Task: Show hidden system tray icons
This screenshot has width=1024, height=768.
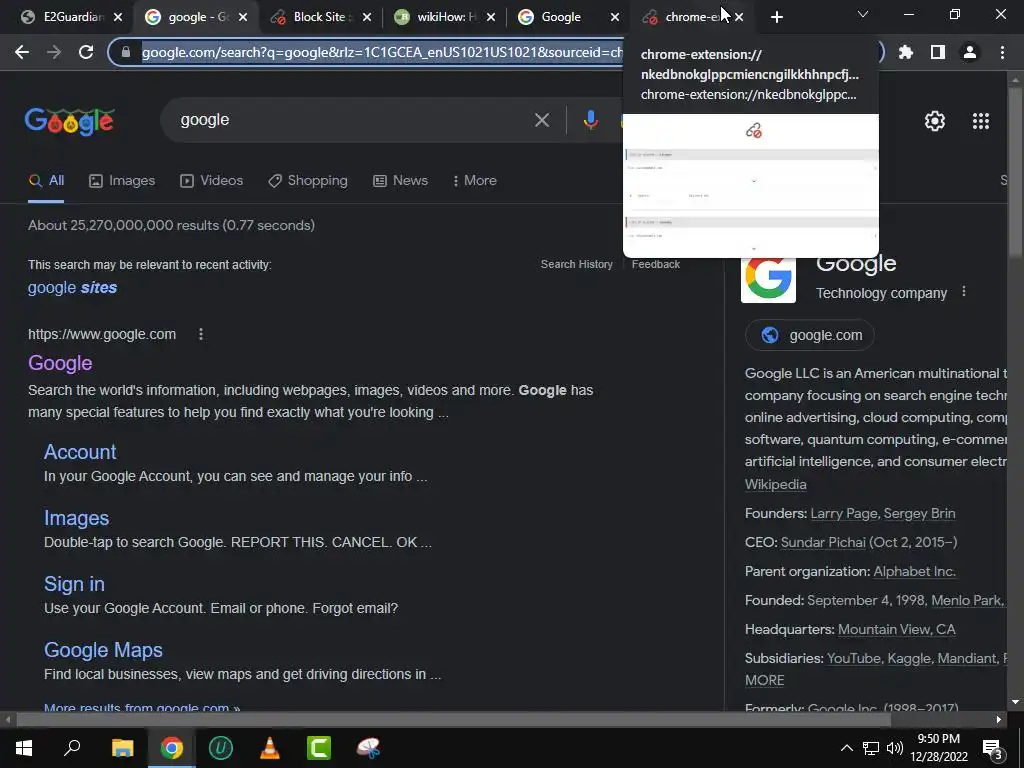Action: 846,748
